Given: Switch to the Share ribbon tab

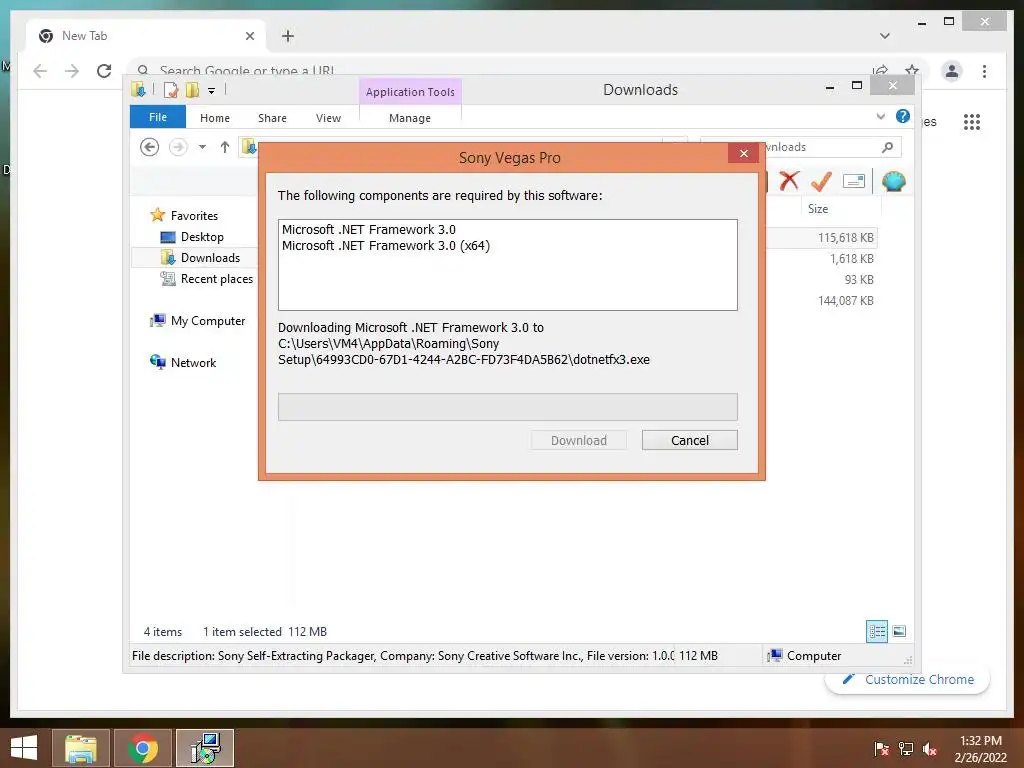Looking at the screenshot, I should click(x=272, y=118).
